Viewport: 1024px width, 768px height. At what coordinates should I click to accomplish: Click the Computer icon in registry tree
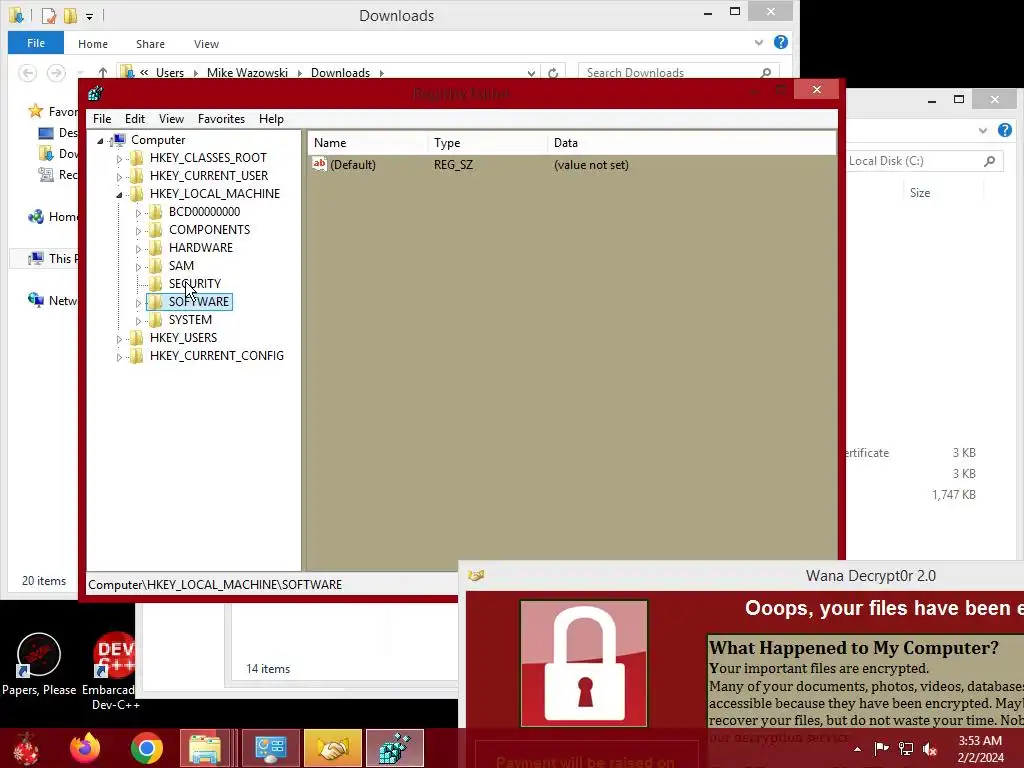point(118,140)
